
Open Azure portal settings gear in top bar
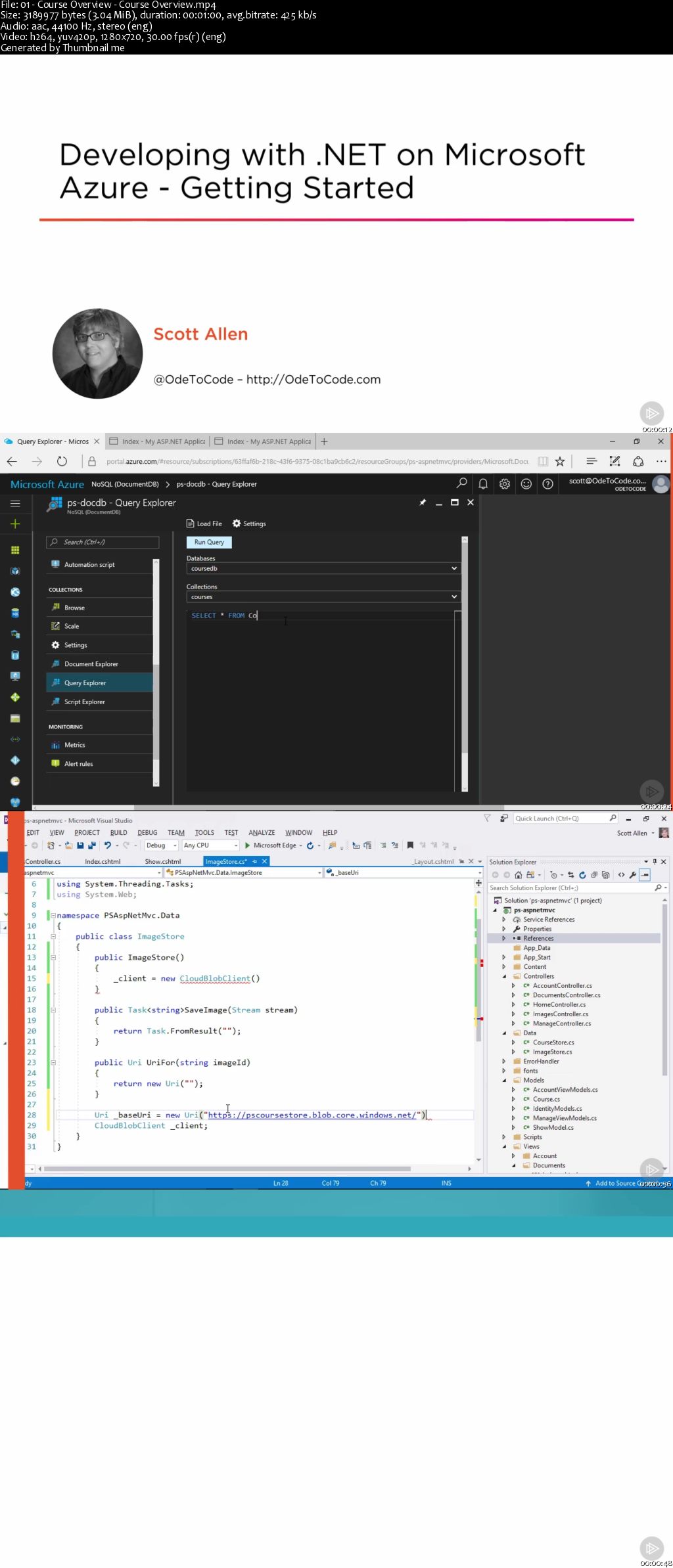(x=505, y=483)
